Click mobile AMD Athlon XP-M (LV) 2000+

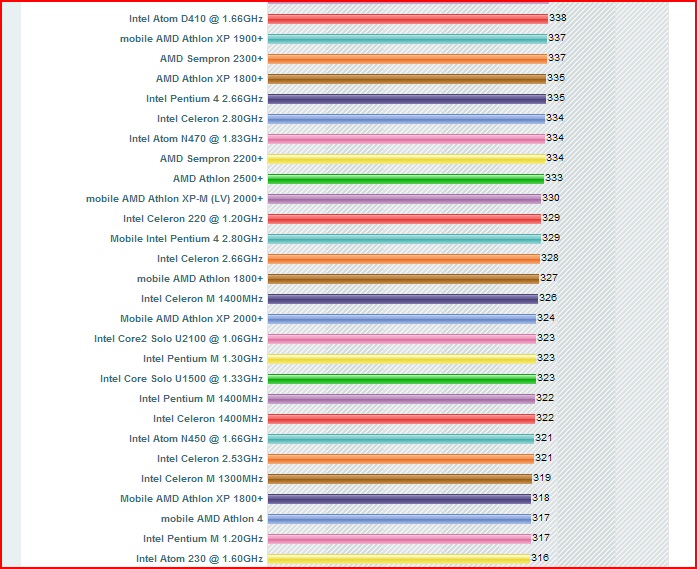pos(175,199)
